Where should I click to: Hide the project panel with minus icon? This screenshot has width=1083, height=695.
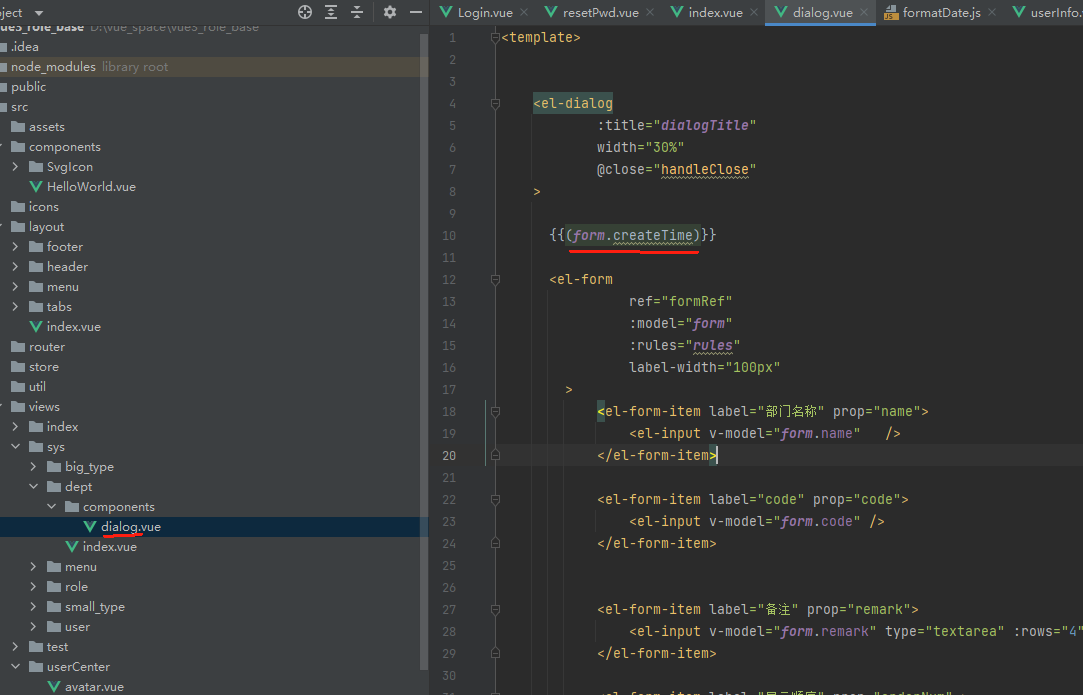416,12
